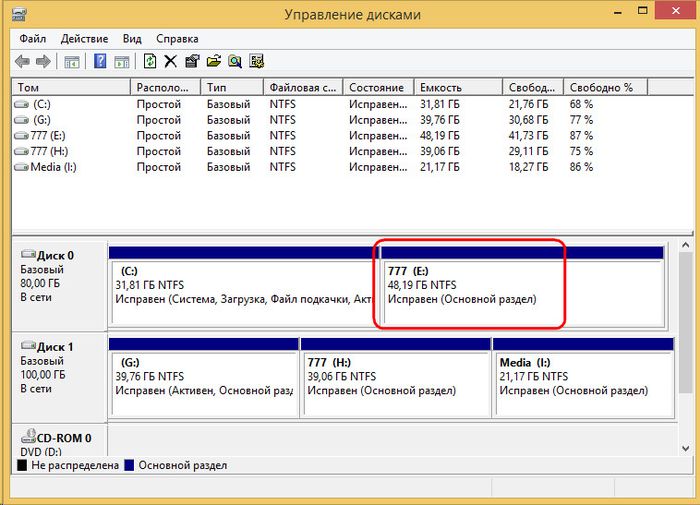The width and height of the screenshot is (700, 505).
Task: Sort the volume list by the Том column
Action: tap(70, 88)
